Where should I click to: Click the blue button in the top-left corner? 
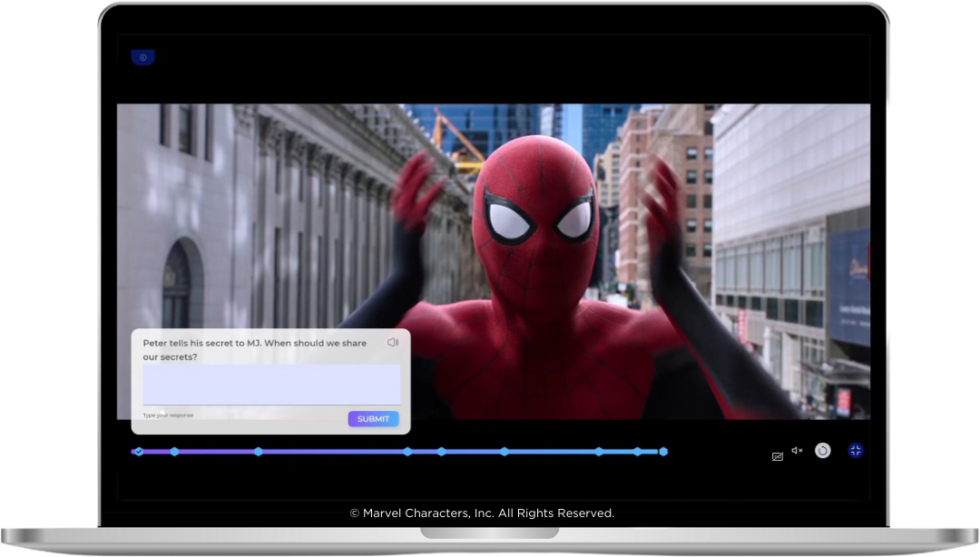(143, 58)
